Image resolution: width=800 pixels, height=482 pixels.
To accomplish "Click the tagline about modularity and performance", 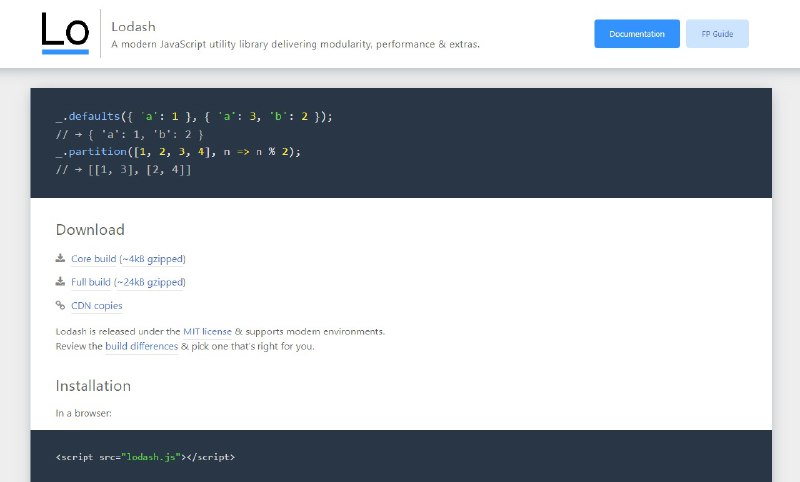I will click(x=295, y=44).
